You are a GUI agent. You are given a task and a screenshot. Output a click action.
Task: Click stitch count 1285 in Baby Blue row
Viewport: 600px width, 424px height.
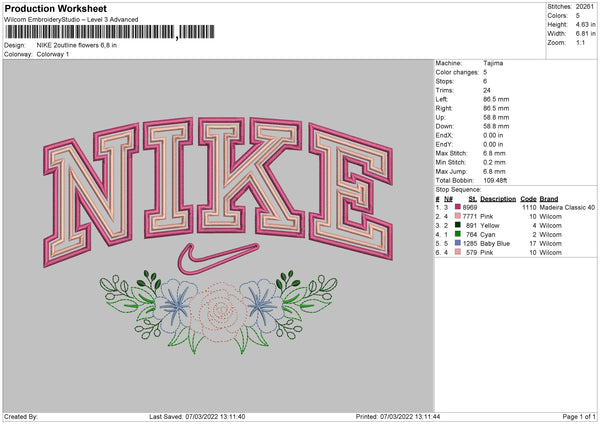point(470,243)
